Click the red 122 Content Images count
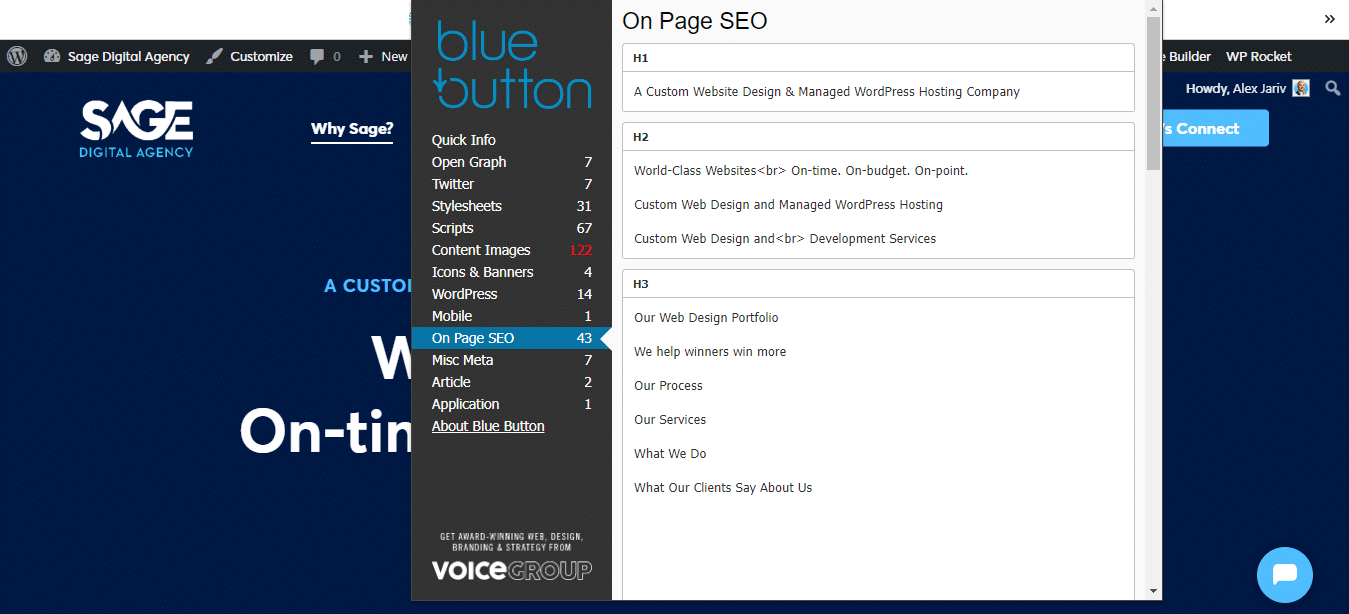This screenshot has width=1349, height=614. click(580, 250)
